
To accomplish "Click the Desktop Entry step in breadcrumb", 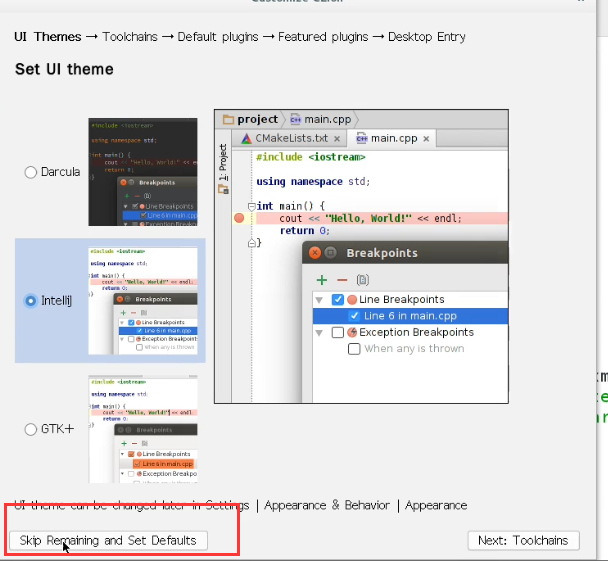I will 427,37.
